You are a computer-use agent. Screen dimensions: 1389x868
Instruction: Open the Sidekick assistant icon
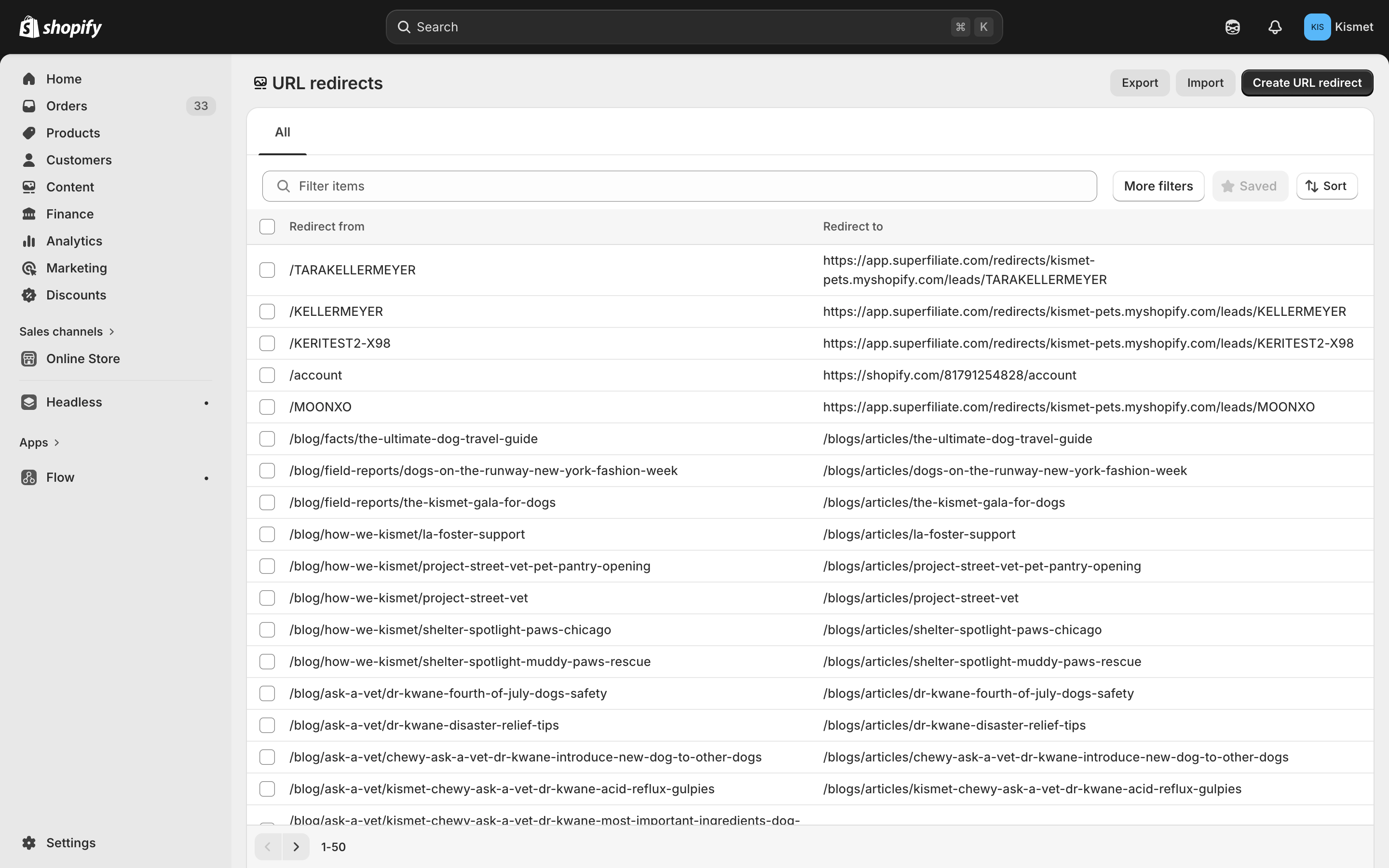point(1232,27)
